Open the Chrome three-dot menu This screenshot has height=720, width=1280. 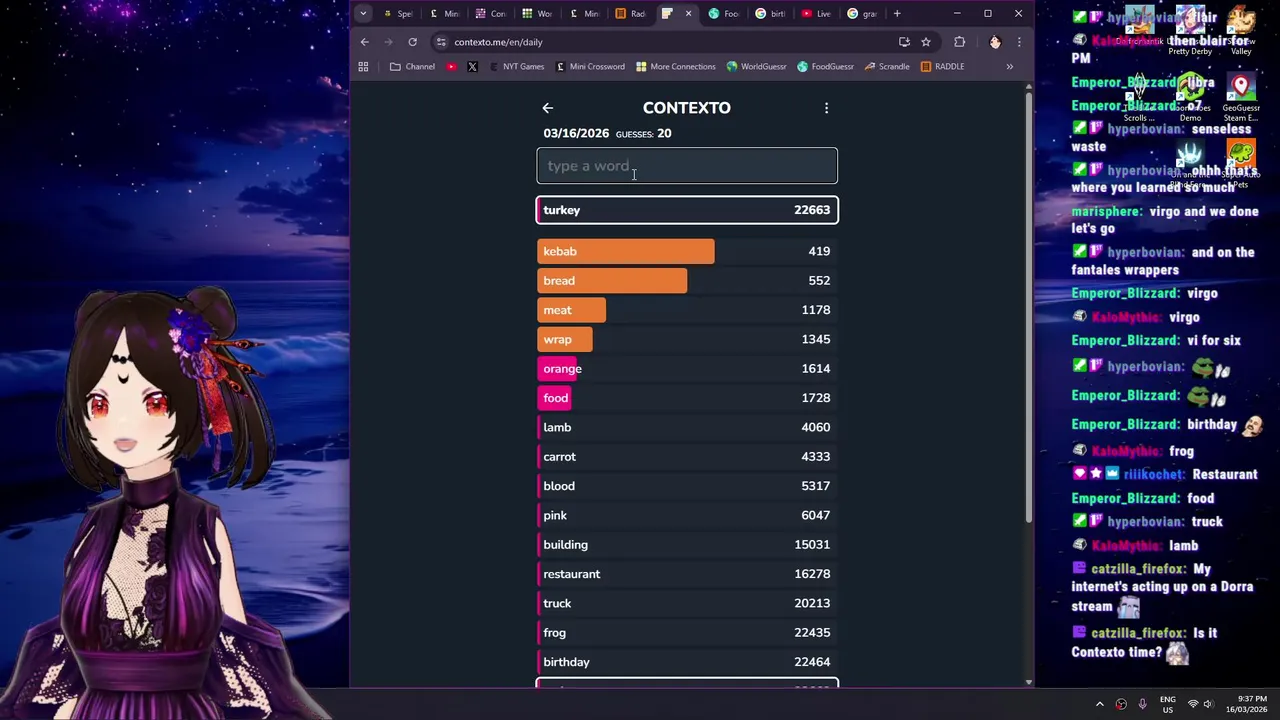(x=1019, y=42)
